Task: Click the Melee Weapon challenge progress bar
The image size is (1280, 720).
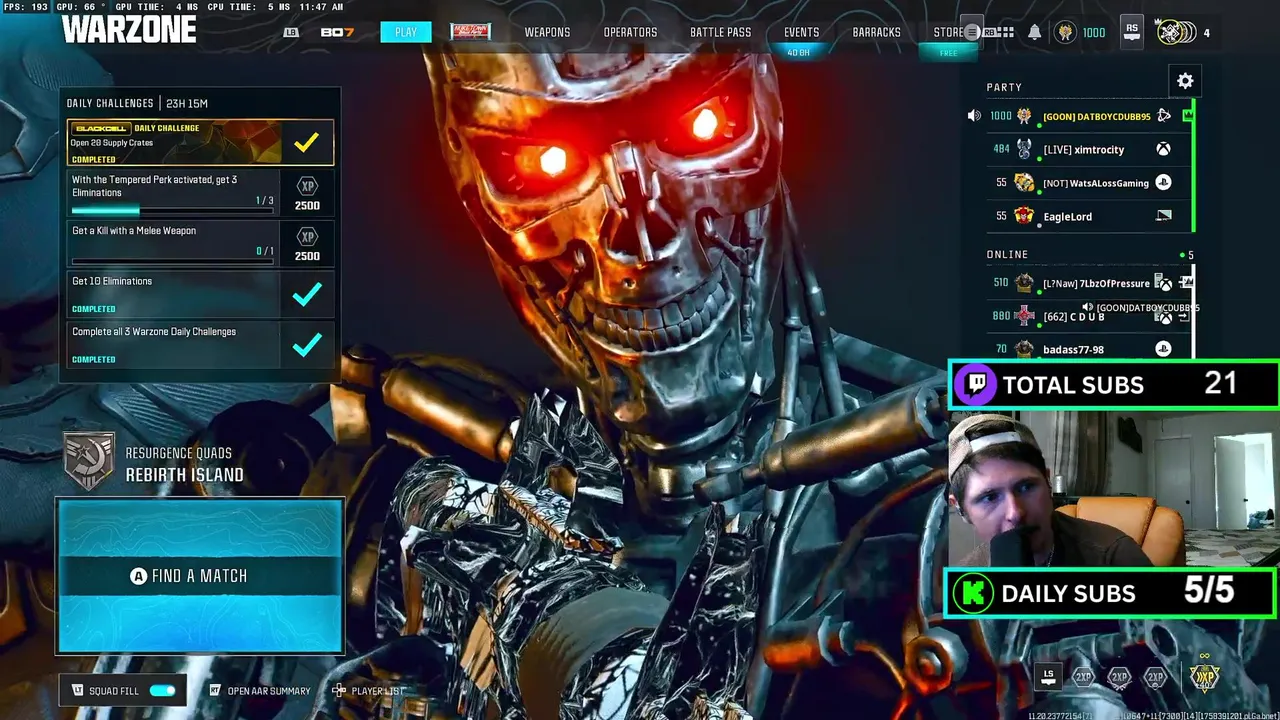Action: pos(172,261)
